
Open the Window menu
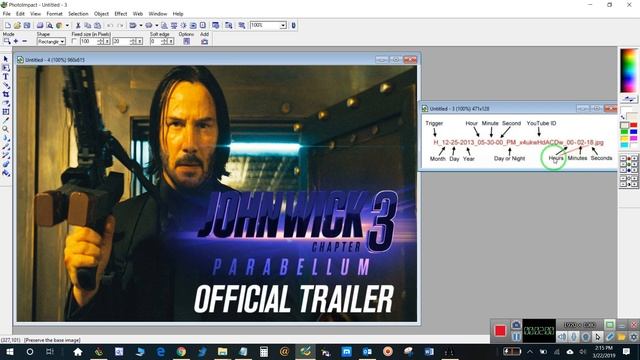click(x=158, y=14)
